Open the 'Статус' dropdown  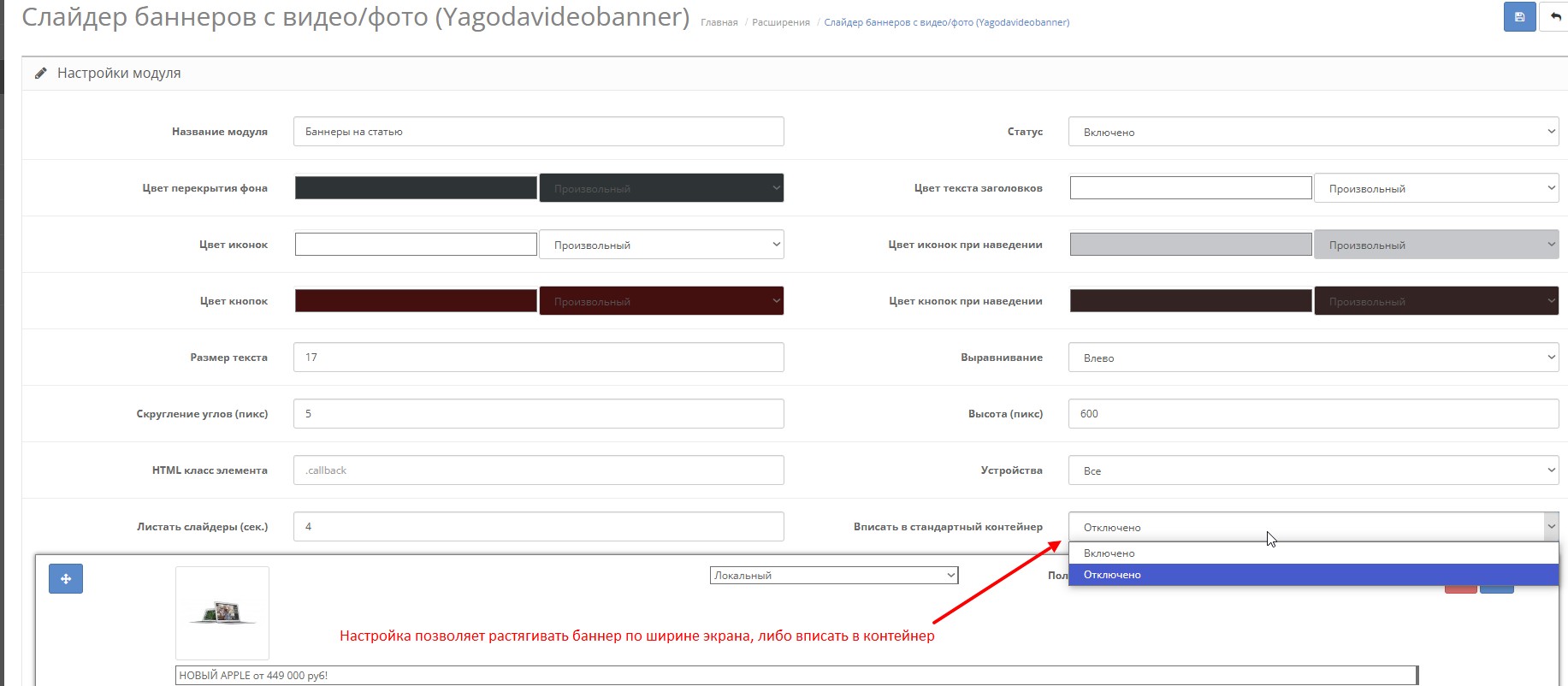coord(1312,132)
